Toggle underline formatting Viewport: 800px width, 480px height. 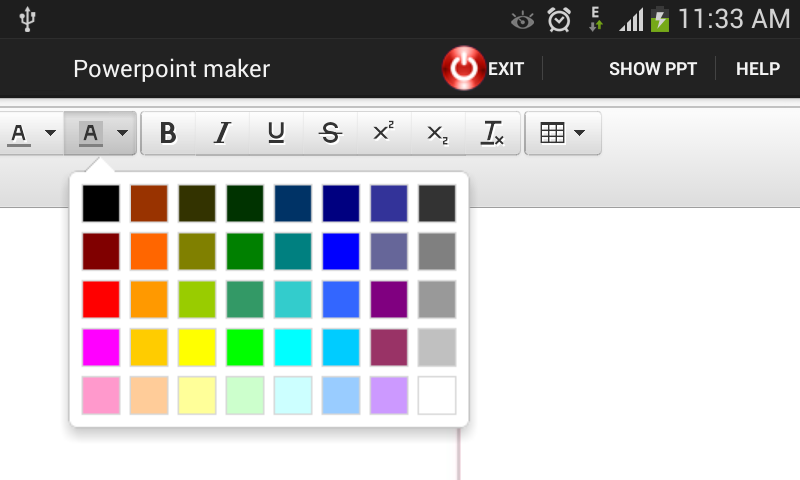click(276, 133)
